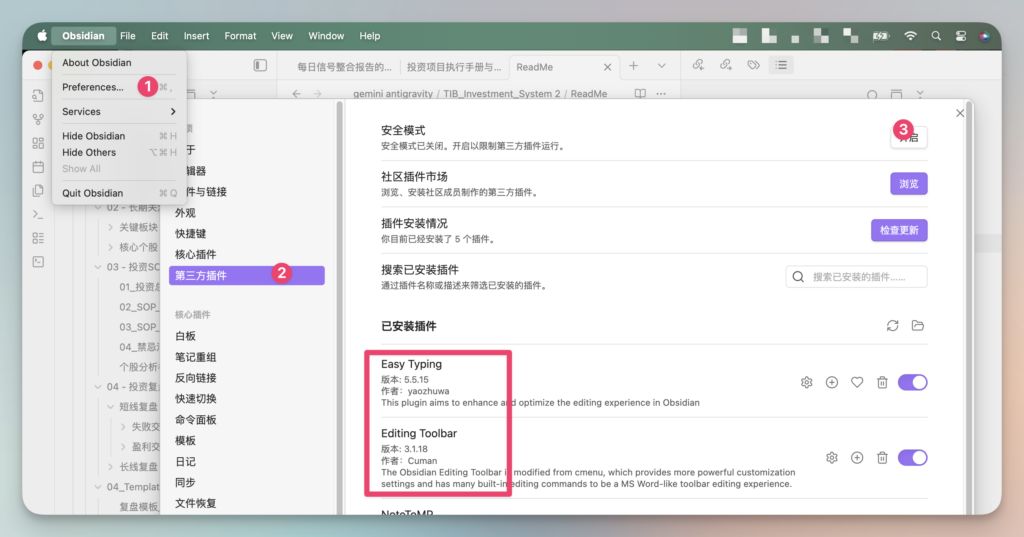Open the plugins folder icon
This screenshot has height=537, width=1024.
918,326
